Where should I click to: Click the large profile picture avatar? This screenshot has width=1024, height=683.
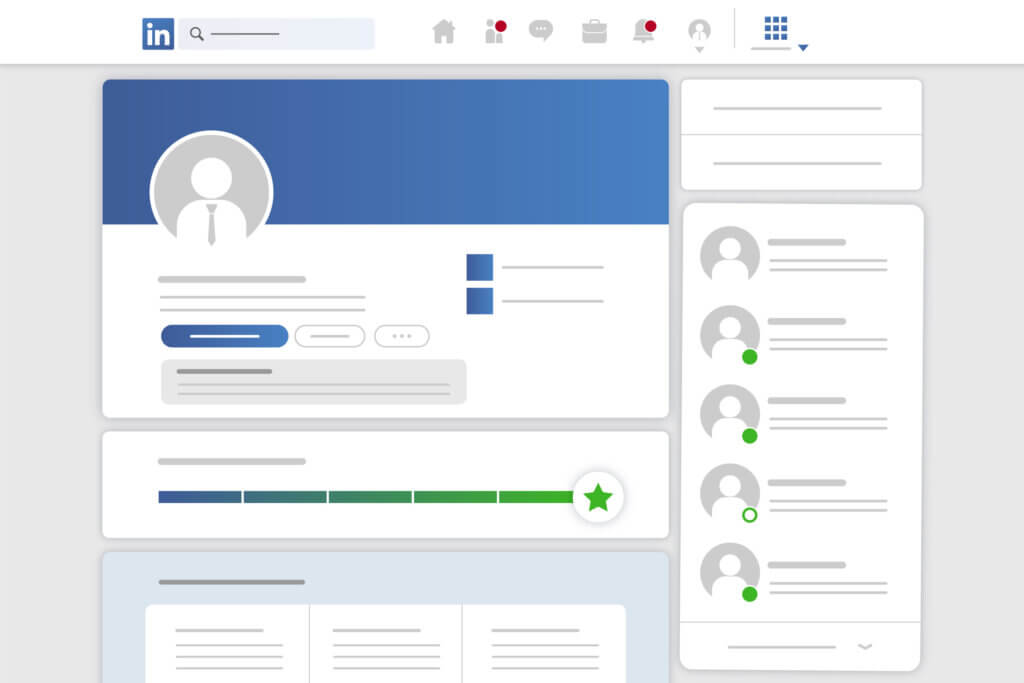click(211, 192)
